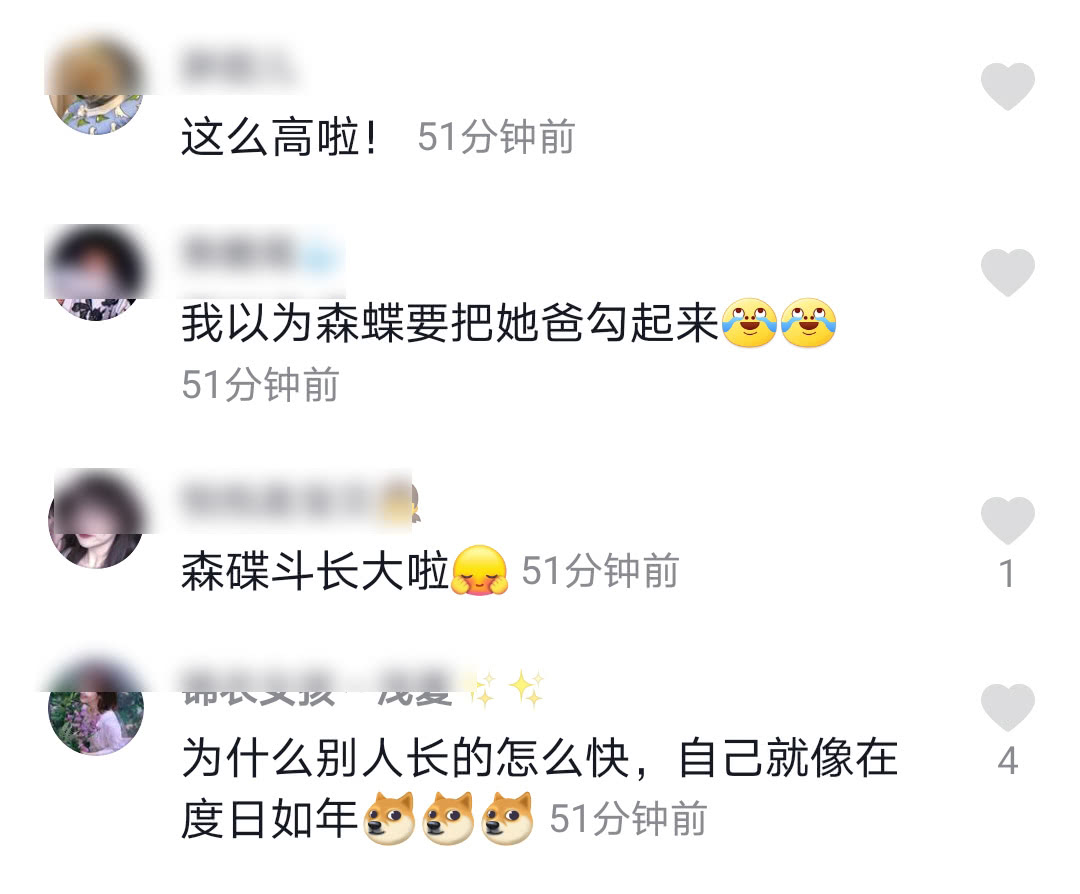The height and width of the screenshot is (894, 1080).
Task: Tap the username above the 我以为森蝶 comment
Action: [x=260, y=255]
